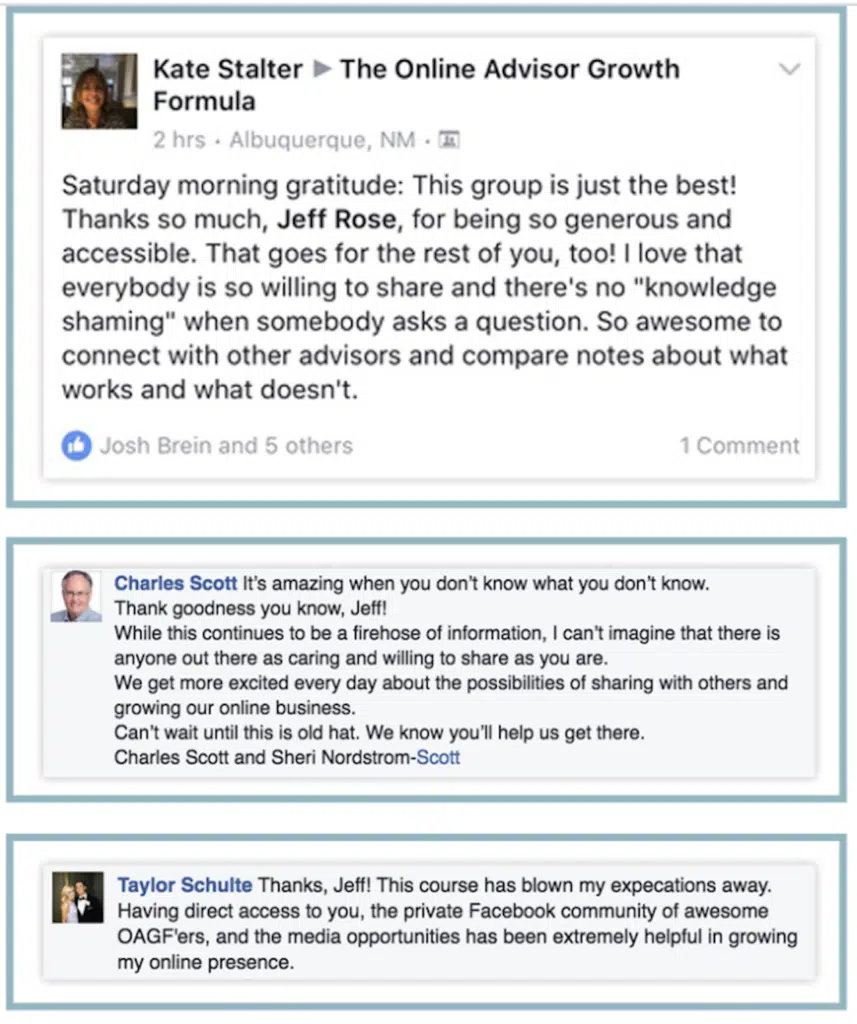The width and height of the screenshot is (857, 1024).
Task: Click the blue Like reaction icon
Action: (x=76, y=446)
